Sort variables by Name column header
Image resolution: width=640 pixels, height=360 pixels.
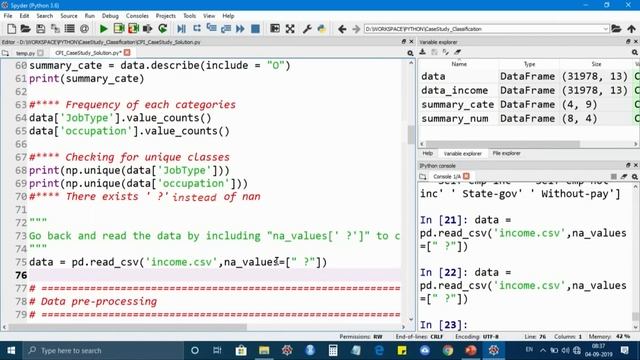(x=459, y=64)
